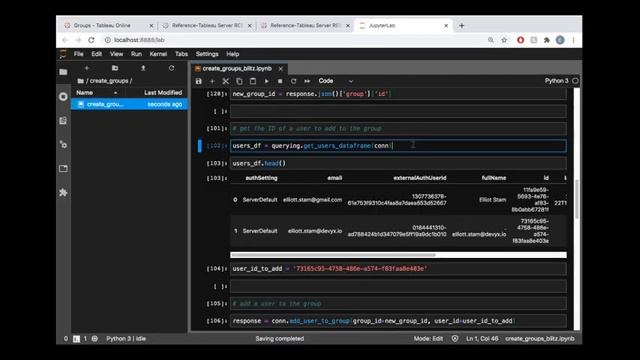Viewport: 640px width, 360px height.
Task: Restart the kernel
Action: pos(293,81)
